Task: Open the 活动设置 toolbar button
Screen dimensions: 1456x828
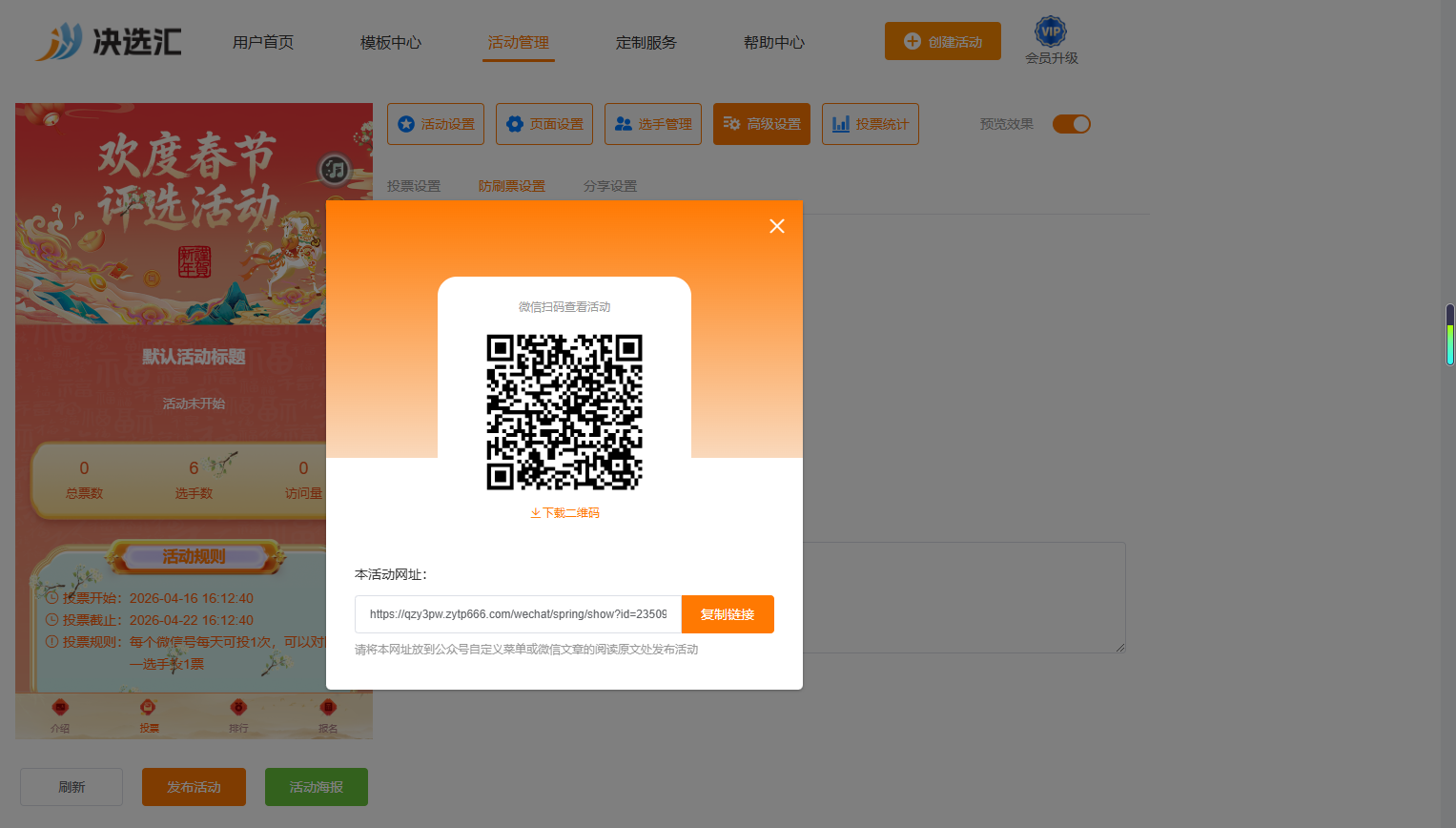Action: (x=436, y=124)
